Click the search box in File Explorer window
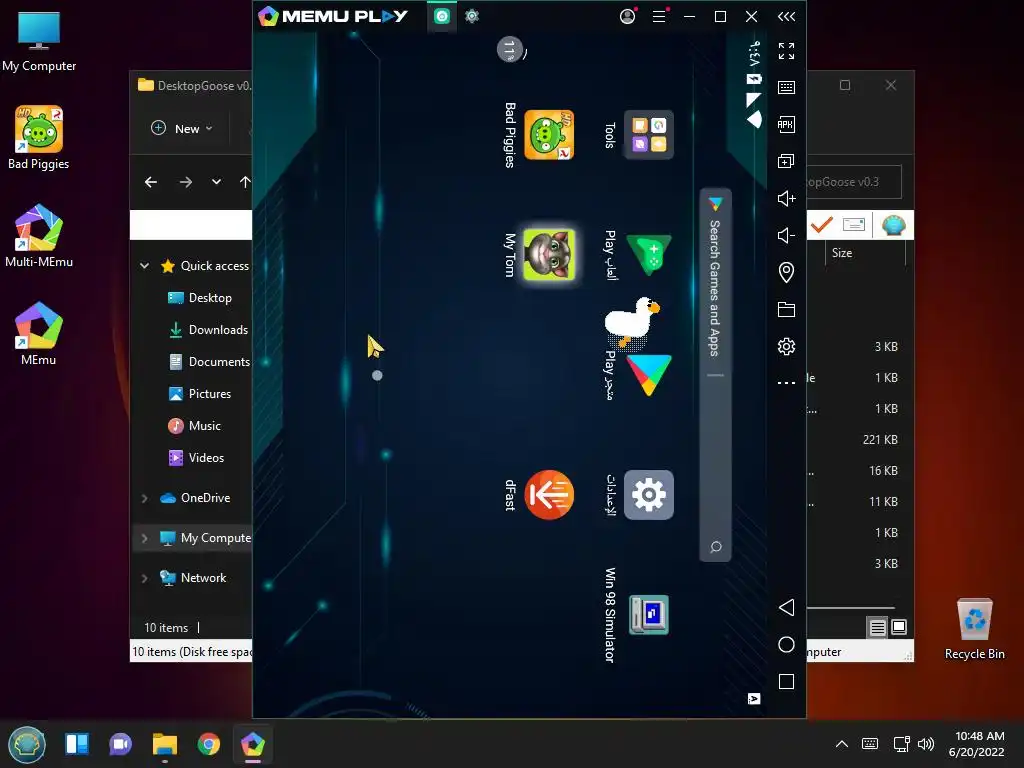Image resolution: width=1024 pixels, height=768 pixels. [x=854, y=182]
